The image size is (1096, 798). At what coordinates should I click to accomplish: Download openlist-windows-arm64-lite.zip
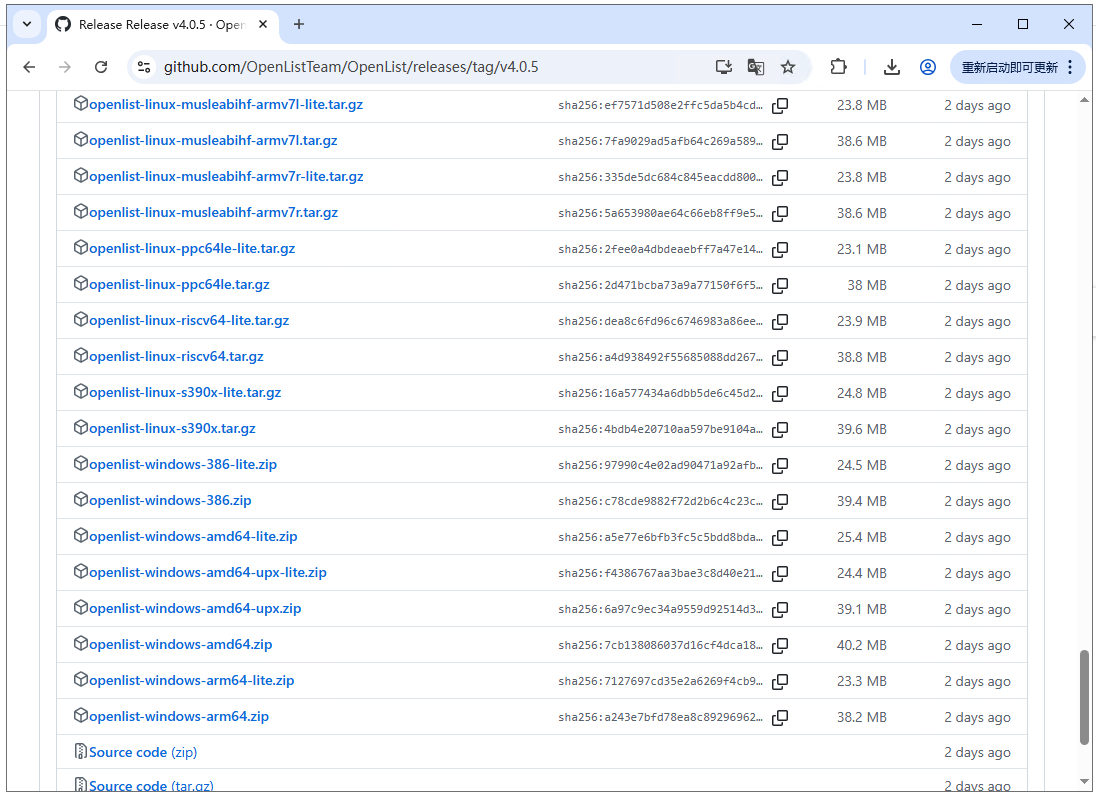tap(192, 681)
